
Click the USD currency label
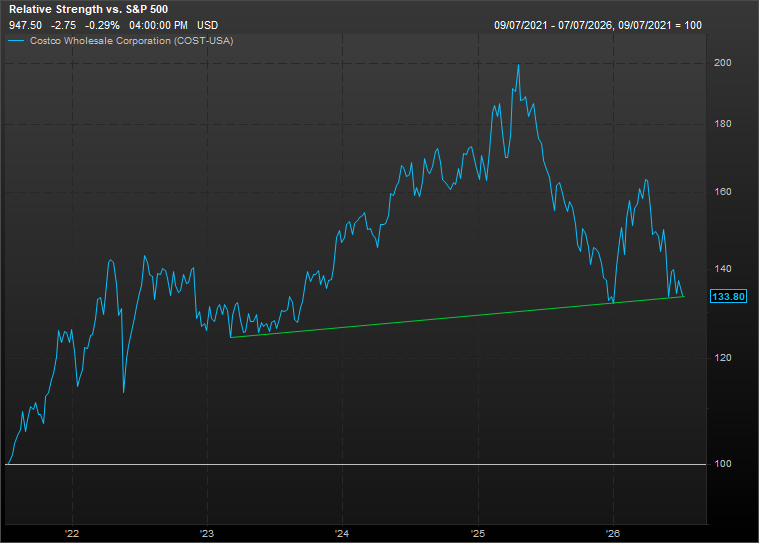click(208, 25)
